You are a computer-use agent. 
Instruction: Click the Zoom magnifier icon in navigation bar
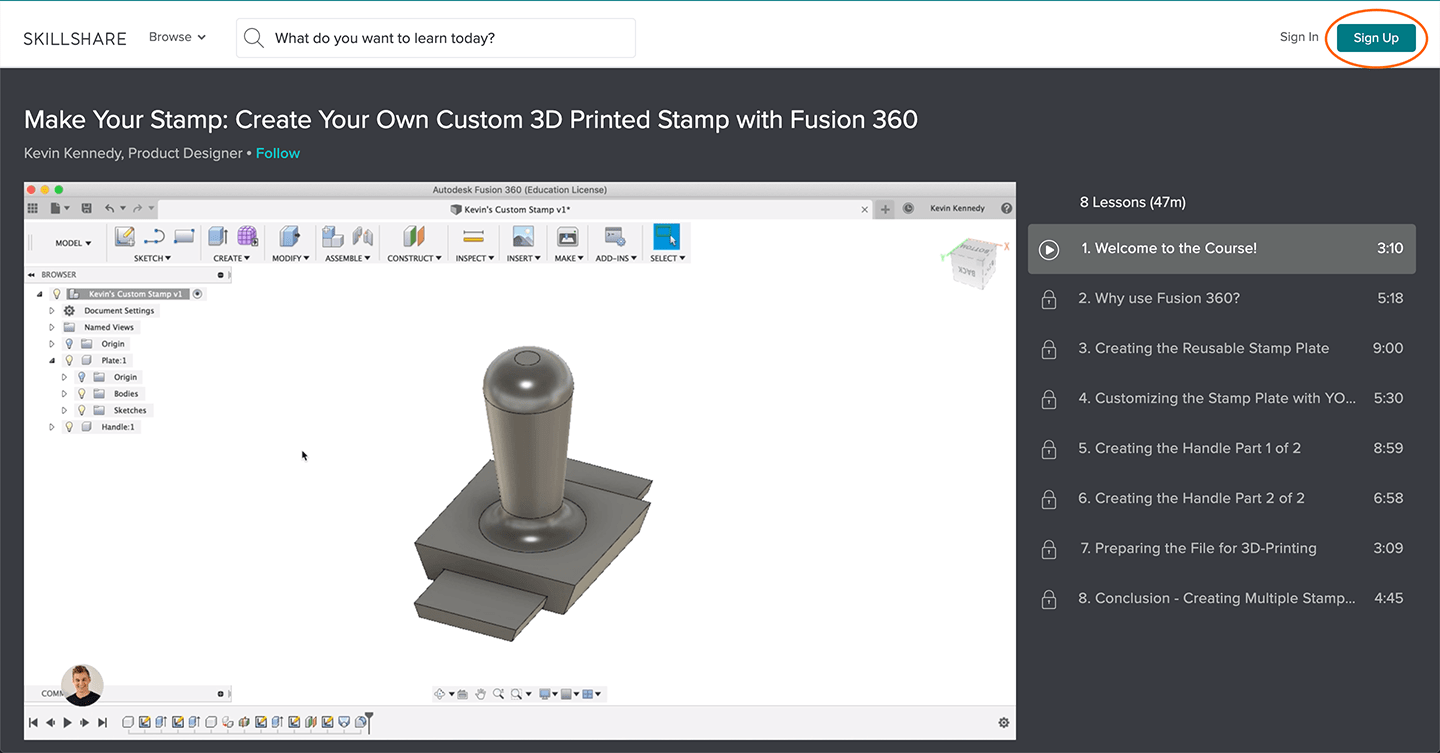click(498, 694)
